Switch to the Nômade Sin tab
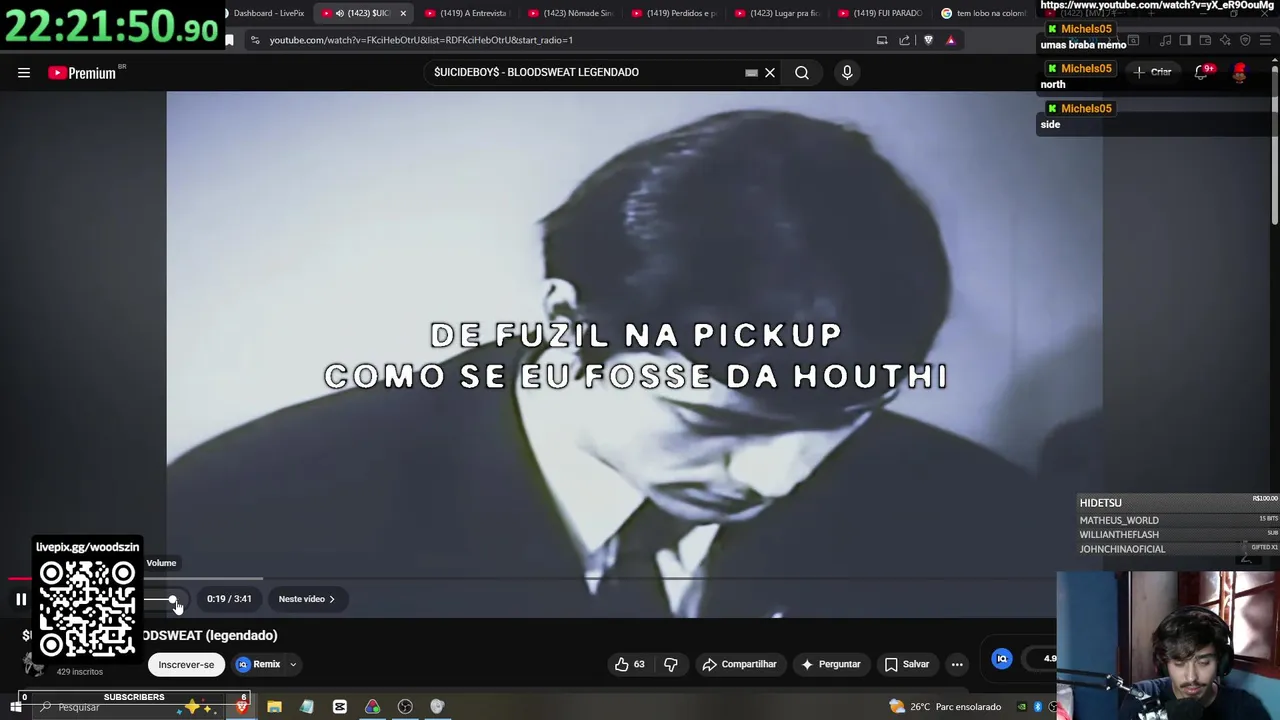The image size is (1280, 720). pyautogui.click(x=570, y=13)
